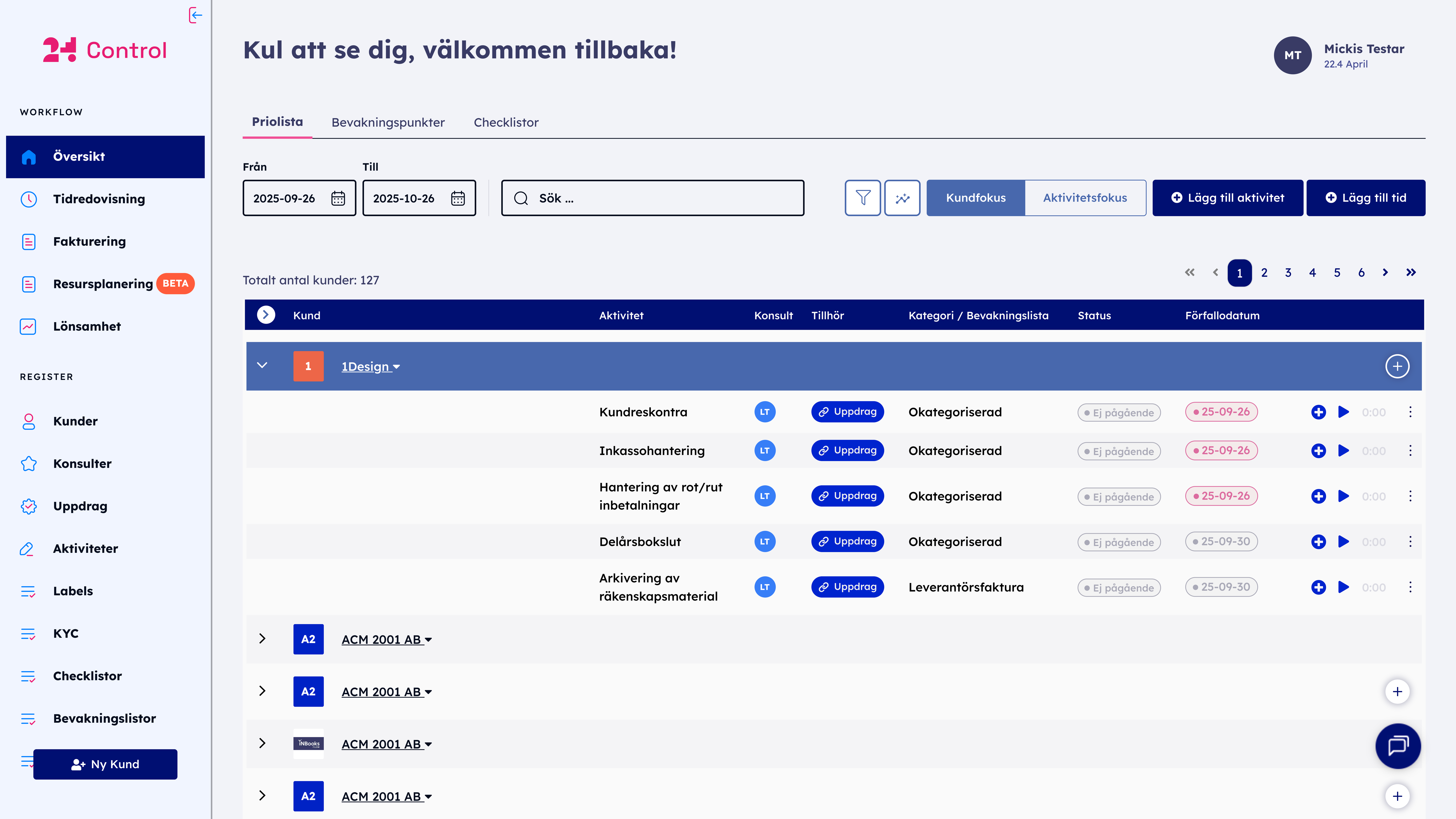This screenshot has height=819, width=1456.
Task: Click LT consultant badge on Kundreskontra row
Action: coord(765,412)
